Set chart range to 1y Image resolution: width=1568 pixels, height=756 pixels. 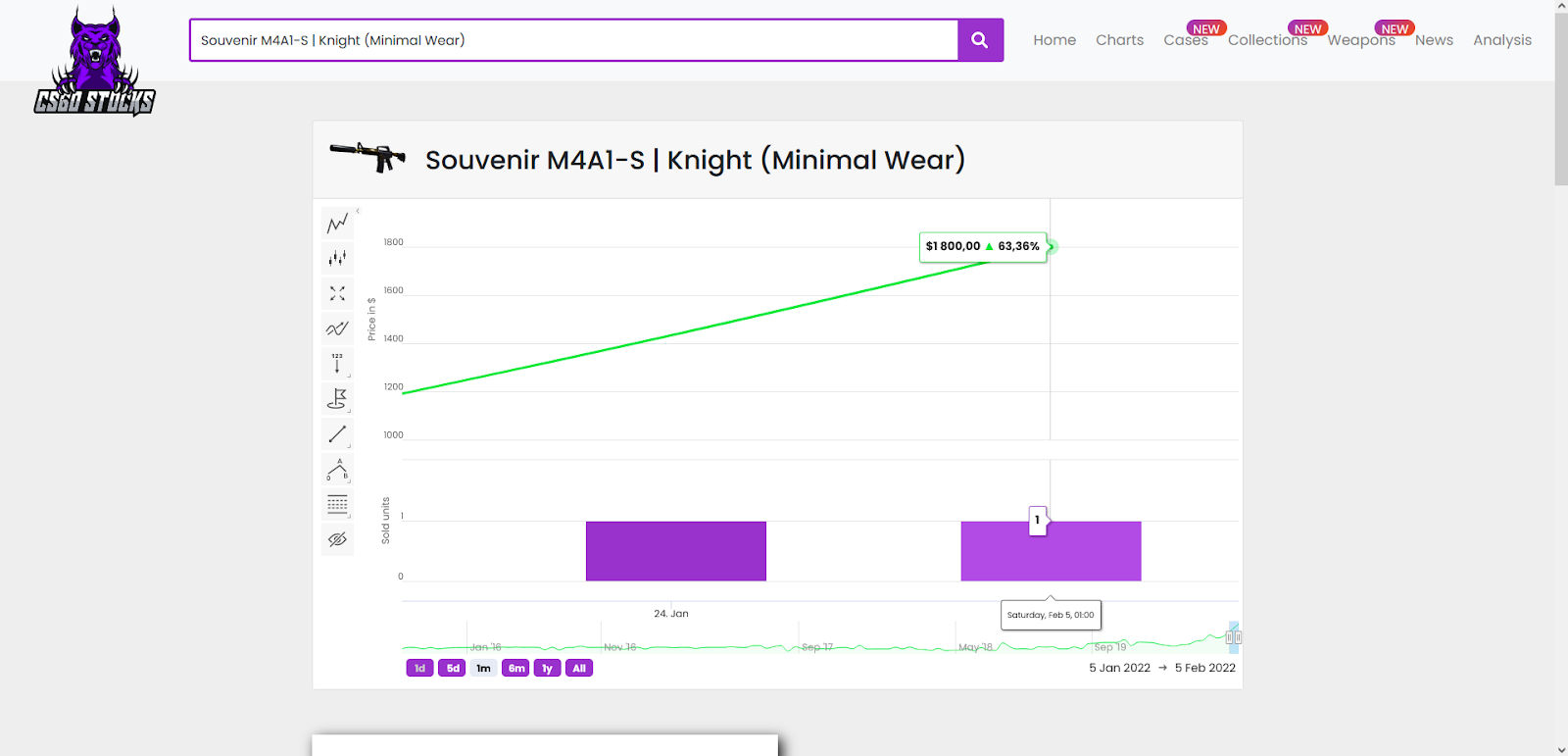[547, 668]
